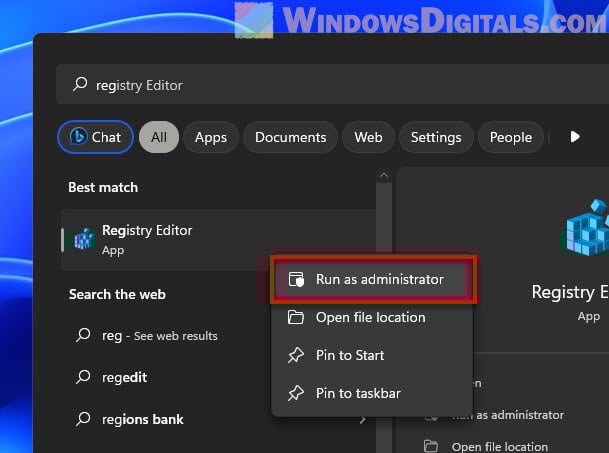The height and width of the screenshot is (453, 609).
Task: Click the shield icon beside Run as administrator
Action: tap(296, 279)
